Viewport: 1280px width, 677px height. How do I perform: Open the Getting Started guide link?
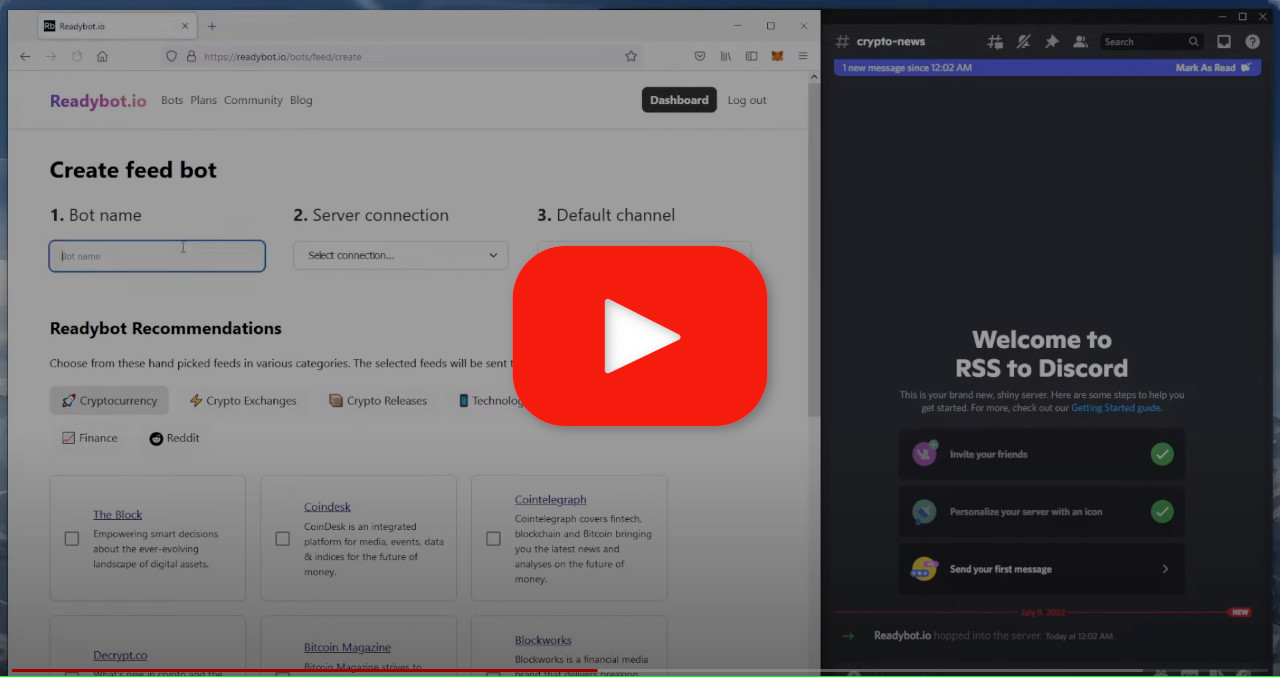(x=1116, y=407)
